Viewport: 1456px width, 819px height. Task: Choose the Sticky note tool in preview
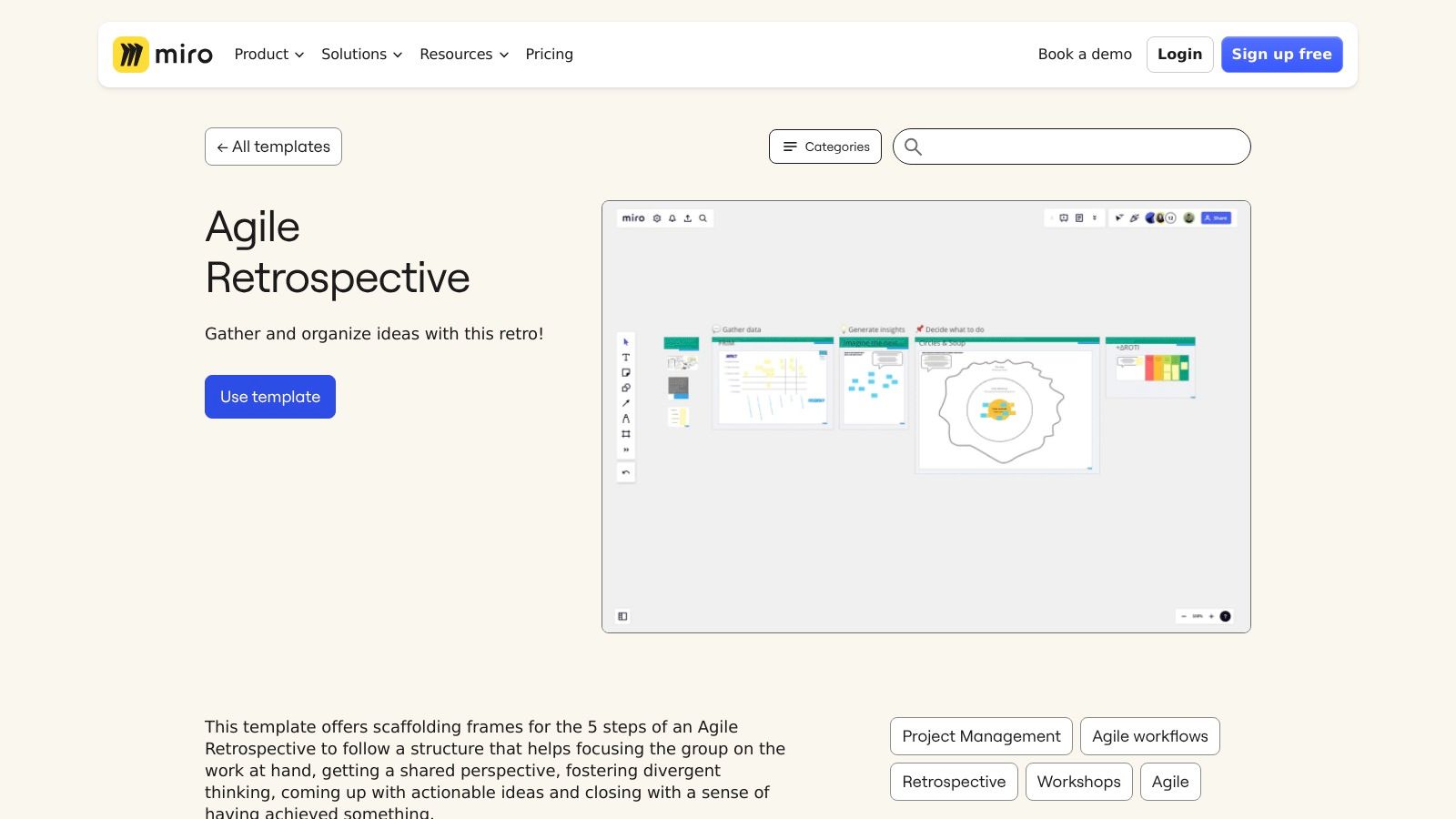click(626, 373)
